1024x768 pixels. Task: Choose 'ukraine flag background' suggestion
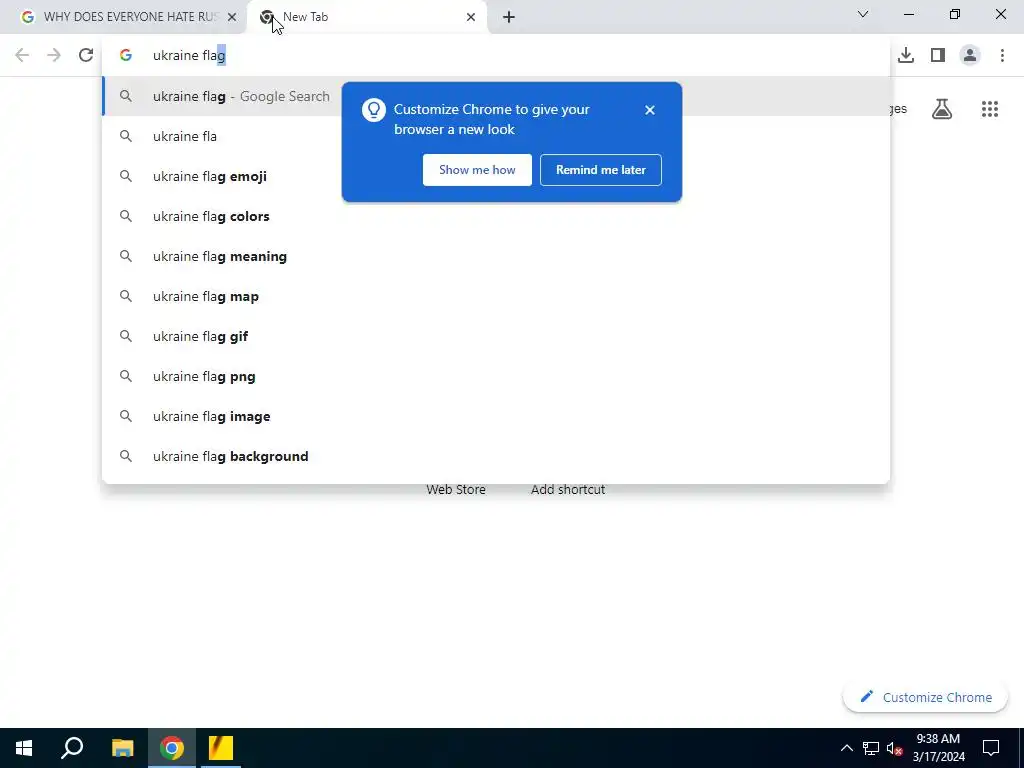coord(496,456)
